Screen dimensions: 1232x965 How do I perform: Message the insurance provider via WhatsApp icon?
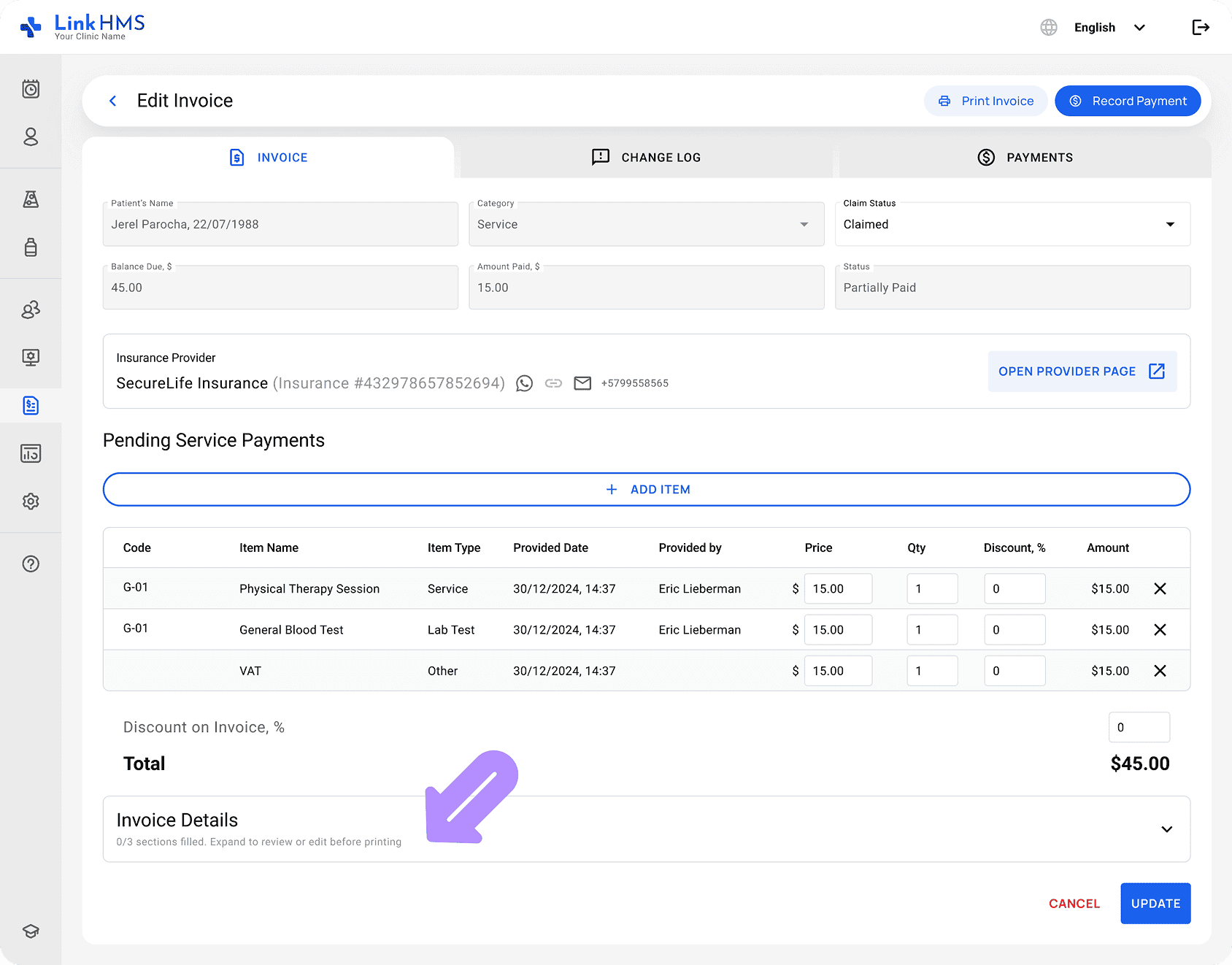click(x=525, y=382)
